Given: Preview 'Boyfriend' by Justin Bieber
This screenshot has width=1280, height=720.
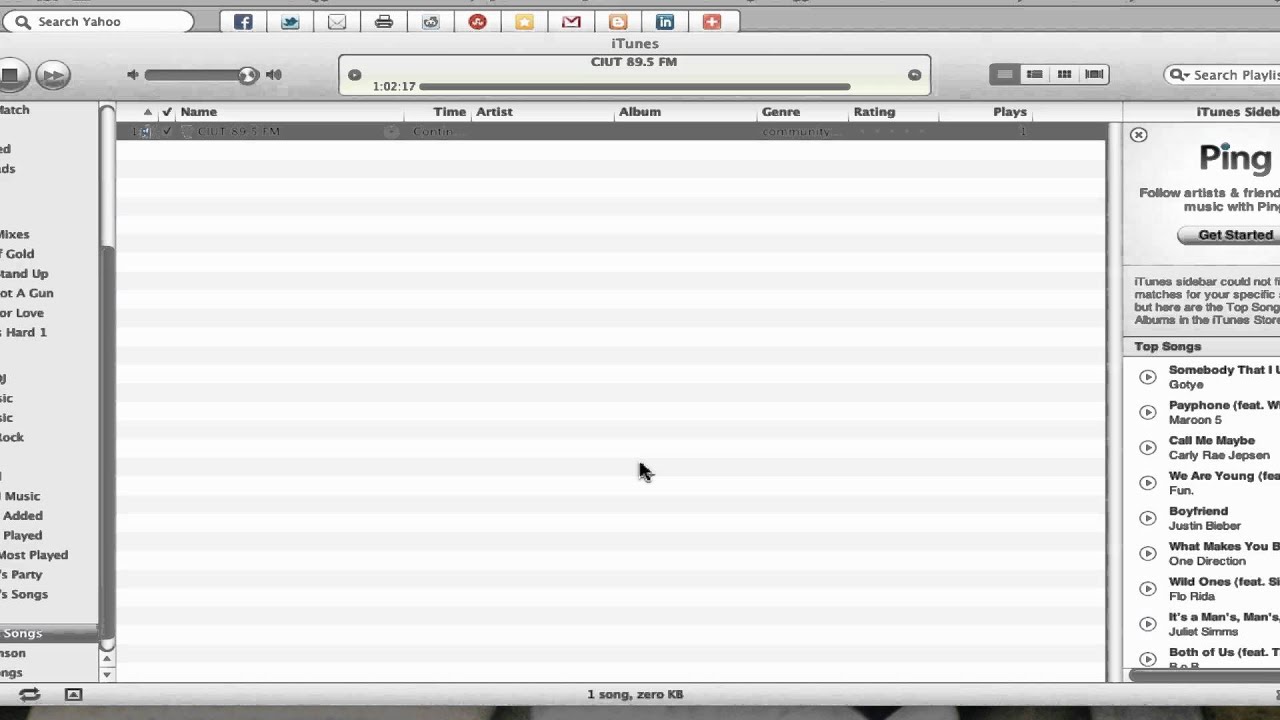Looking at the screenshot, I should point(1148,518).
